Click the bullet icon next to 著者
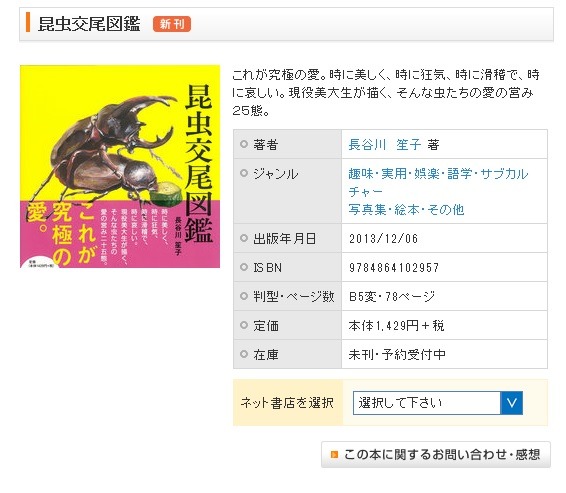The height and width of the screenshot is (493, 566). pos(244,144)
